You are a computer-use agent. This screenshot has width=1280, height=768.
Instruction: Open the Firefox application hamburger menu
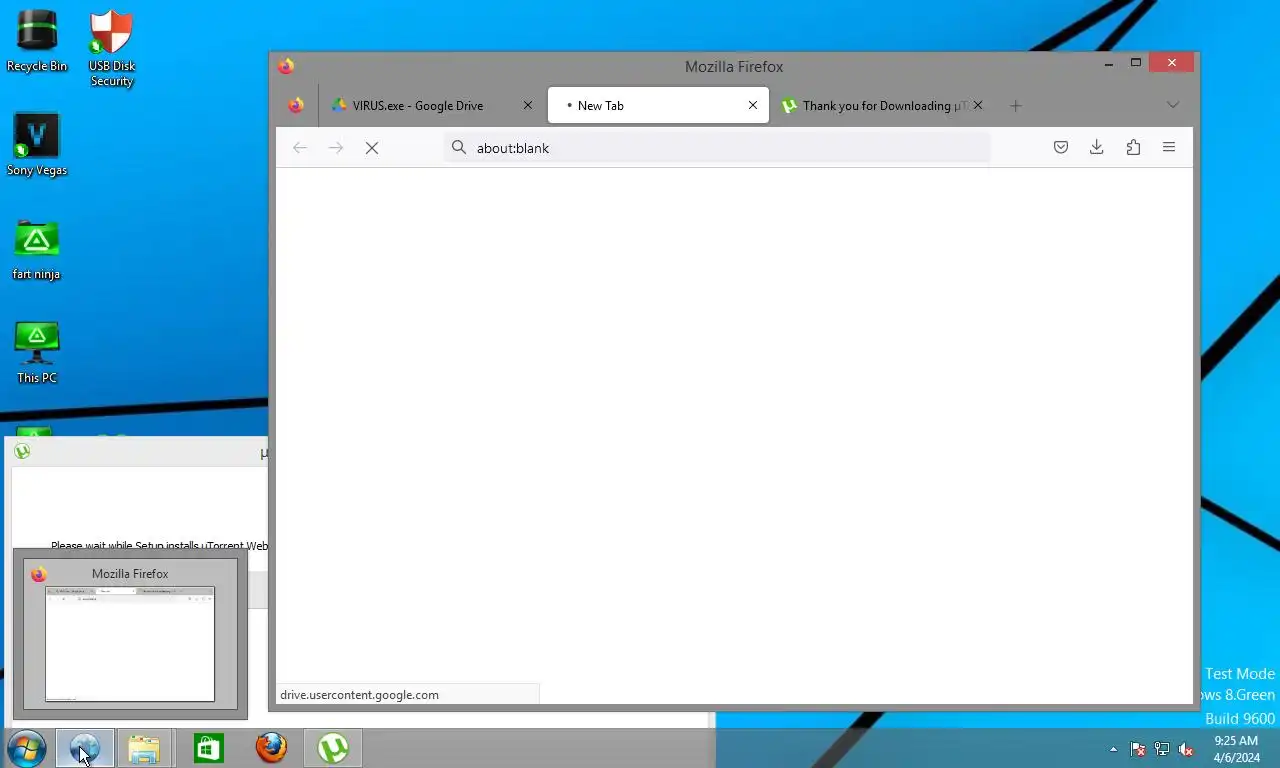click(1169, 148)
